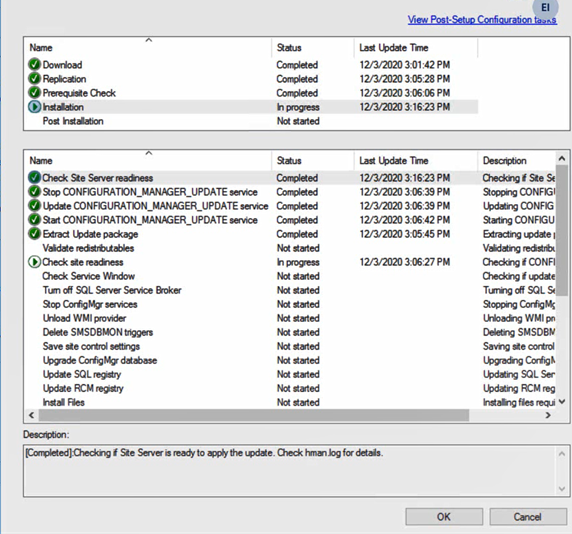Select the Prerequisite Check row text
Viewport: 572px width, 534px height.
click(79, 93)
